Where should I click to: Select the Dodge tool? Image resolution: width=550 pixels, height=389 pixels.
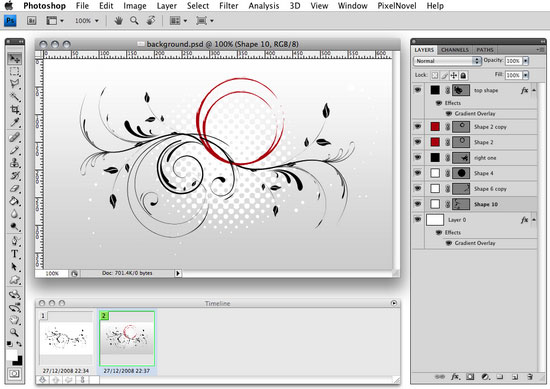pos(14,227)
